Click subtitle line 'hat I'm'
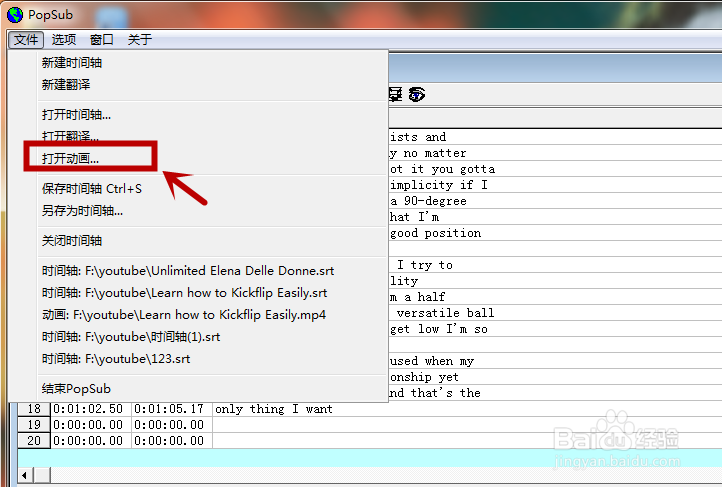This screenshot has width=722, height=487. (414, 217)
